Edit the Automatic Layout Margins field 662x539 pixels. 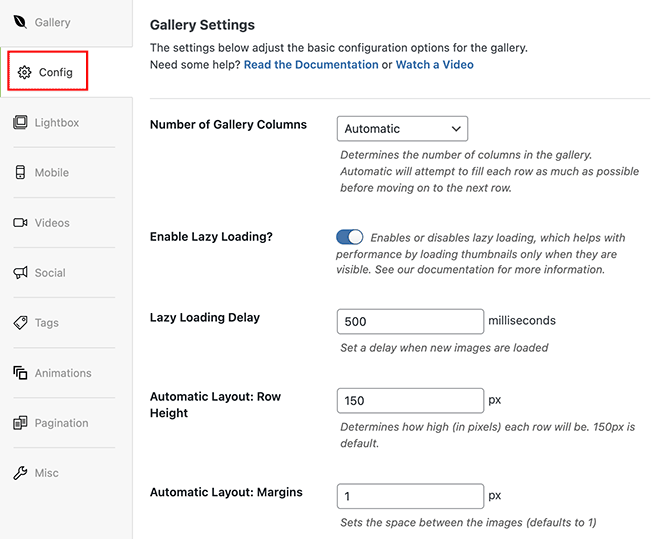click(x=411, y=497)
